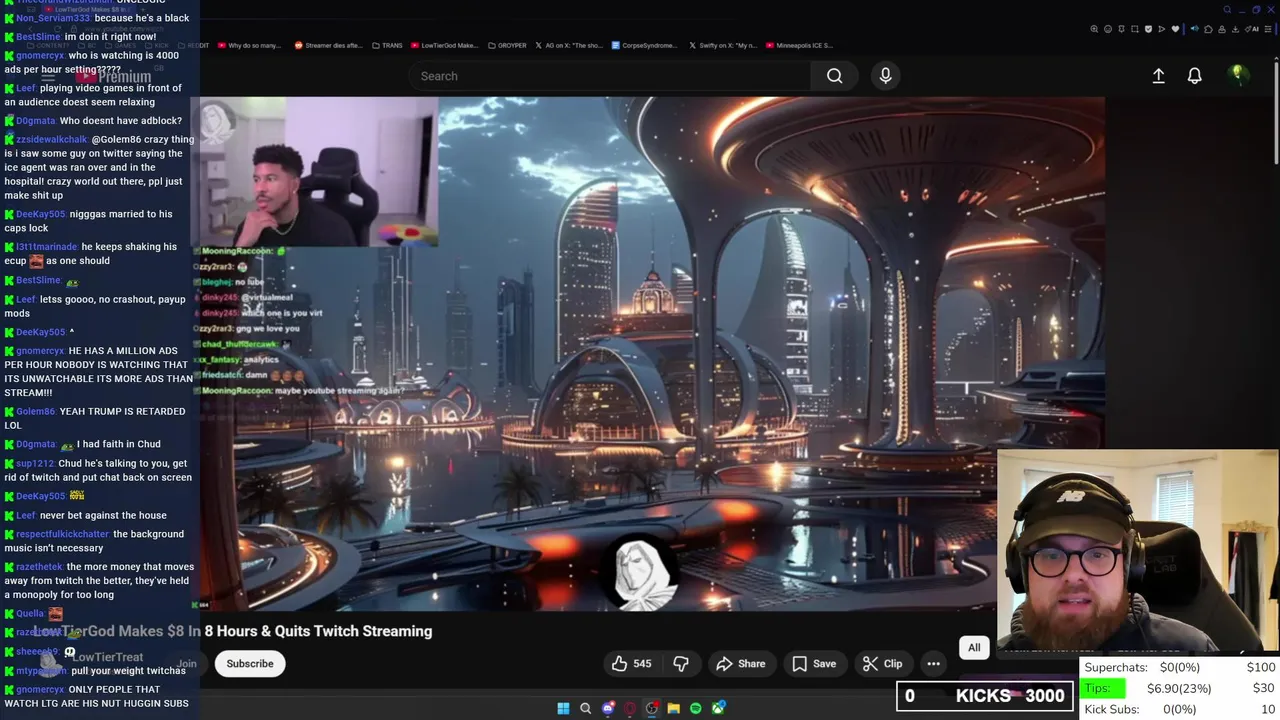Viewport: 1280px width, 720px height.
Task: Click the YouTube search magnifier button
Action: pos(834,76)
